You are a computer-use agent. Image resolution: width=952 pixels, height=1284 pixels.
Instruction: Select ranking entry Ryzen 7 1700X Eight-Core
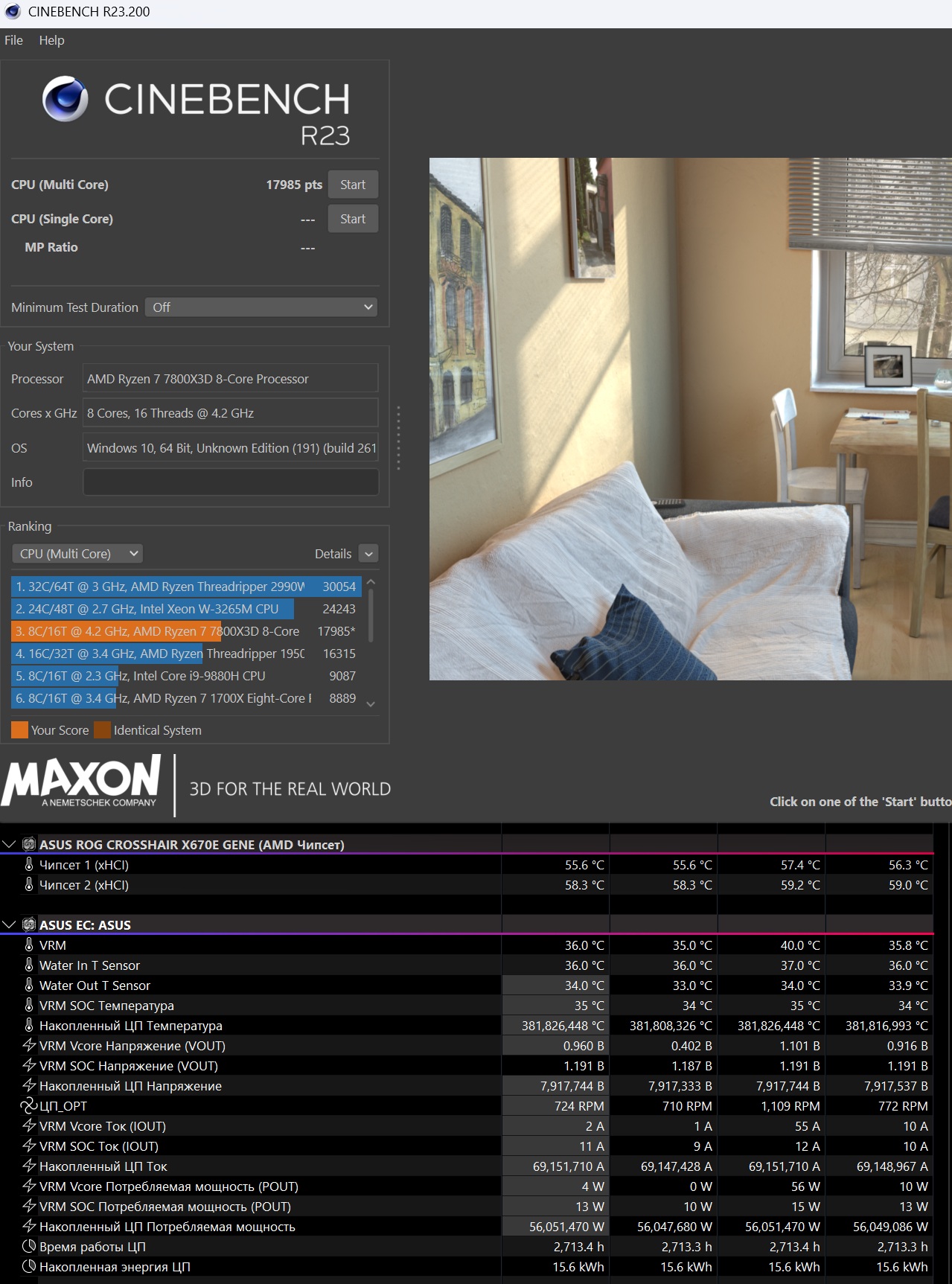pyautogui.click(x=186, y=698)
